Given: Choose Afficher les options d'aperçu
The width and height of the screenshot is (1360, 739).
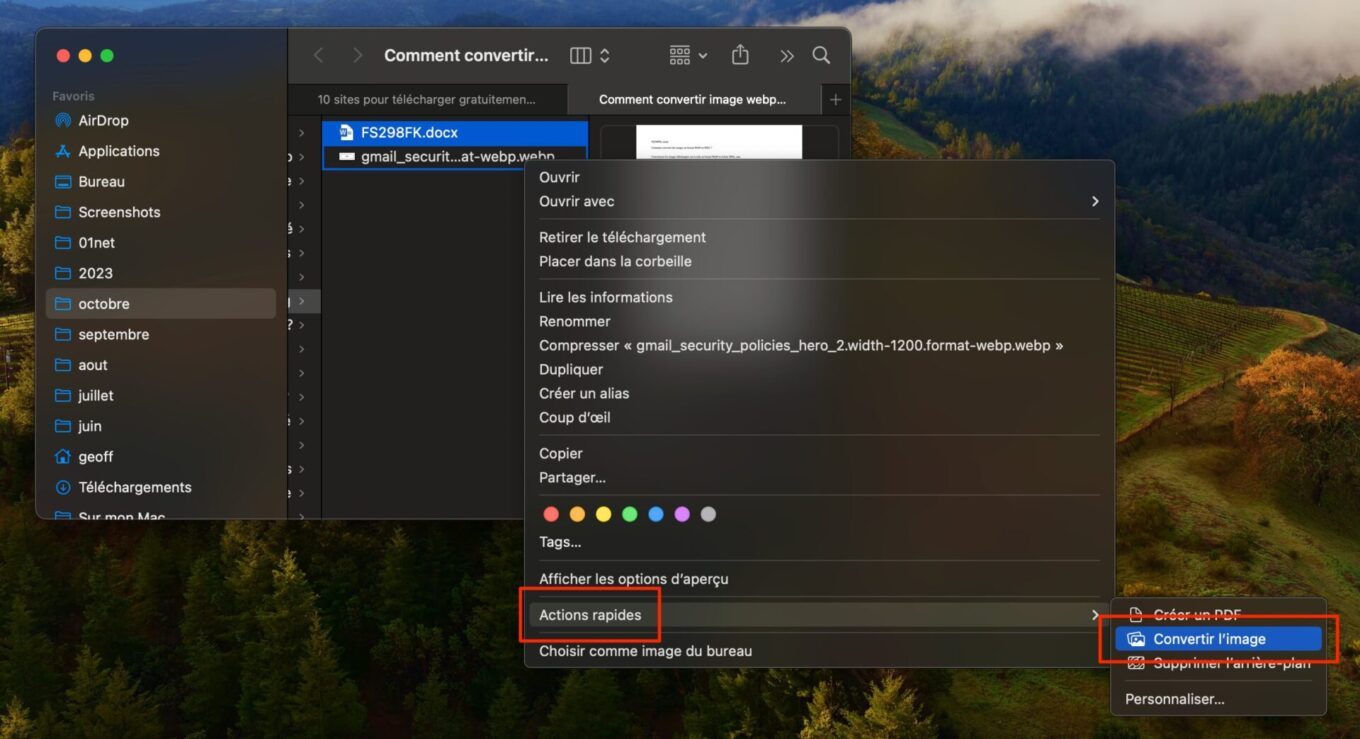Looking at the screenshot, I should pos(633,579).
